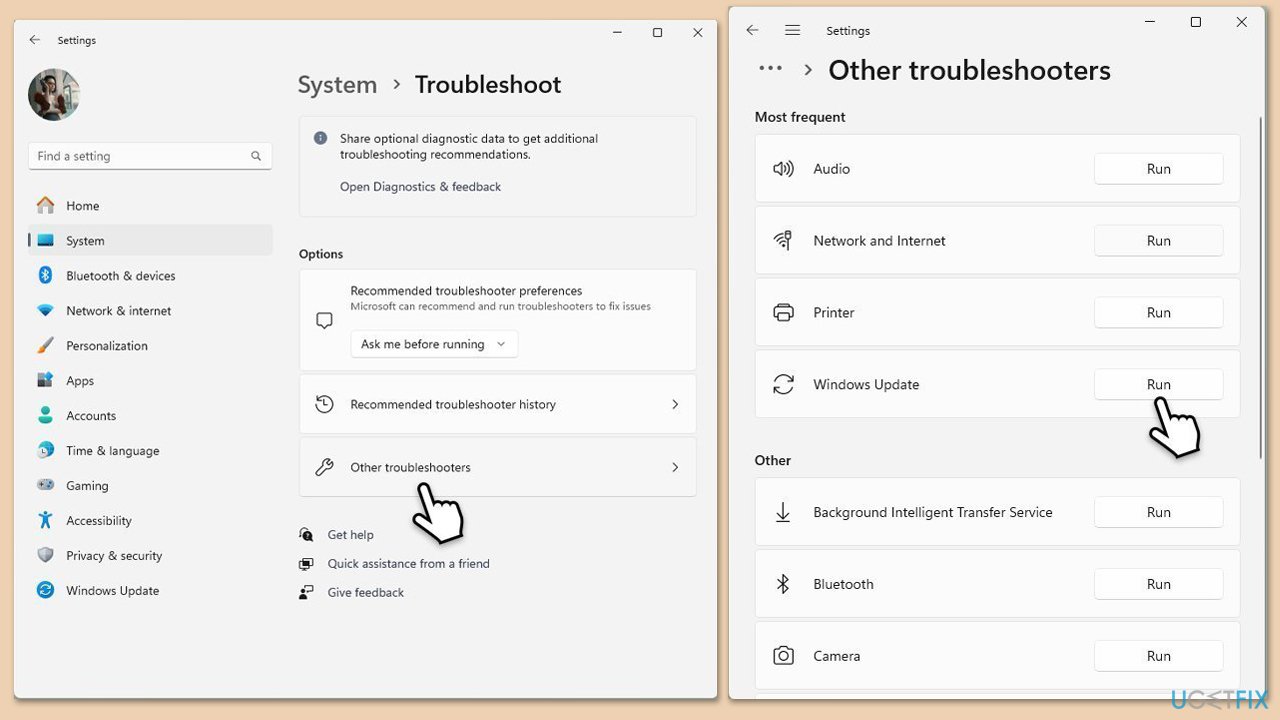Click the Recommended troubleshooter history clock icon

point(324,404)
